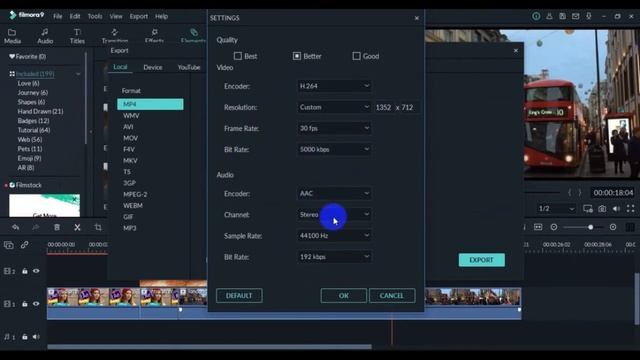
Task: Lock video track 2
Action: [x=25, y=271]
